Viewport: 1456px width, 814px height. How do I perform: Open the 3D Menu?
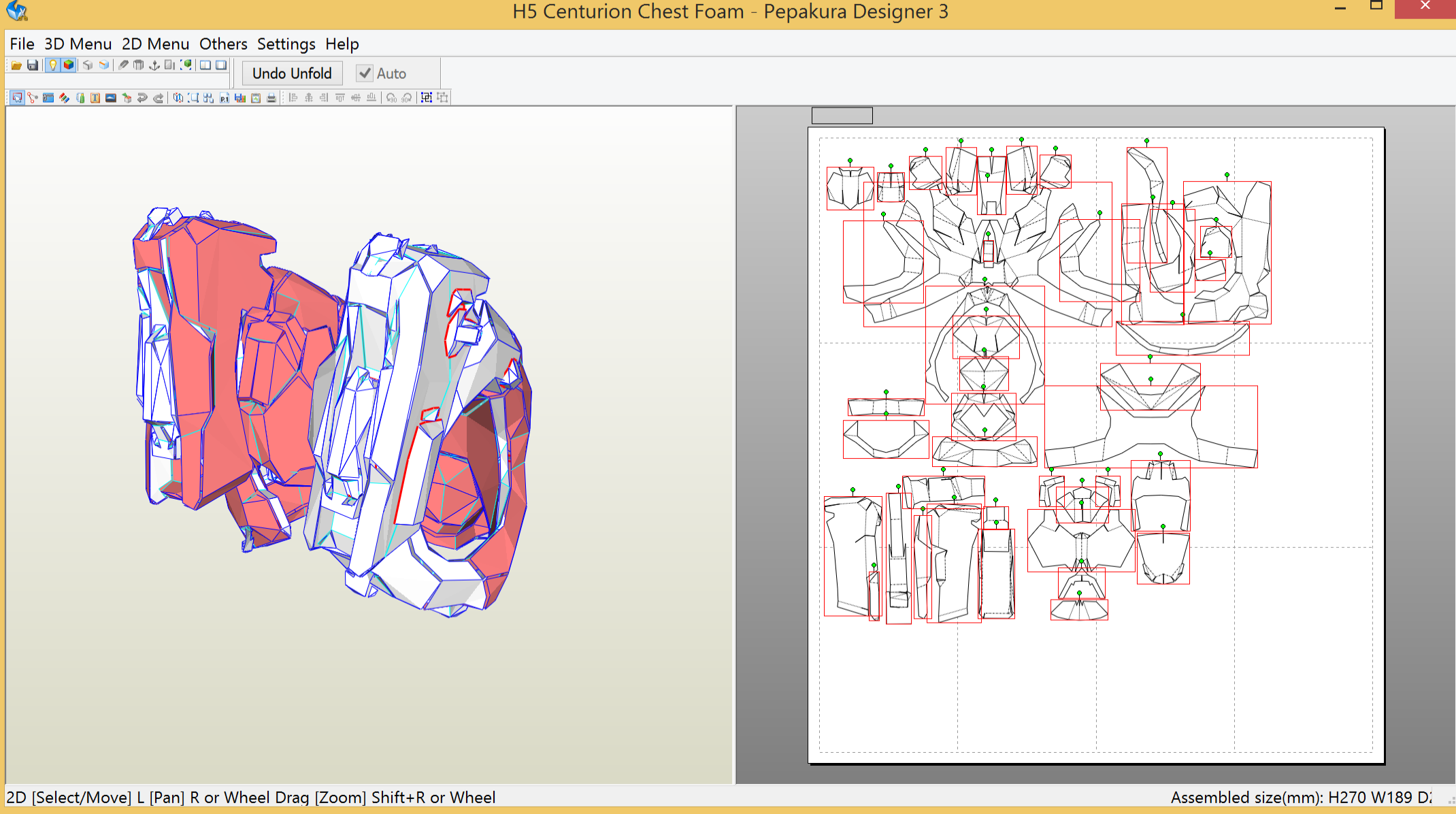tap(78, 44)
